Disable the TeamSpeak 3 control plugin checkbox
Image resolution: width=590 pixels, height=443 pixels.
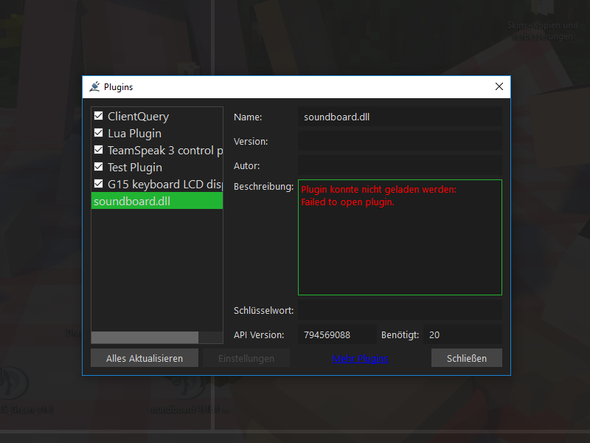98,149
